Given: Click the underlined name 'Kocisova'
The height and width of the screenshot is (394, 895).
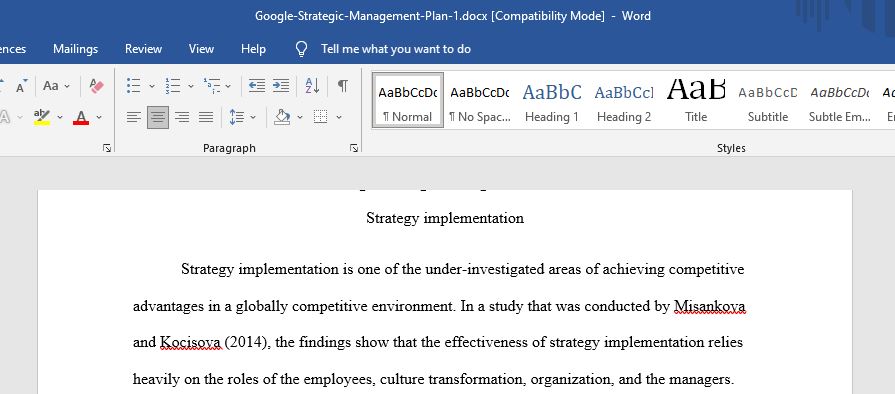Looking at the screenshot, I should coord(190,343).
